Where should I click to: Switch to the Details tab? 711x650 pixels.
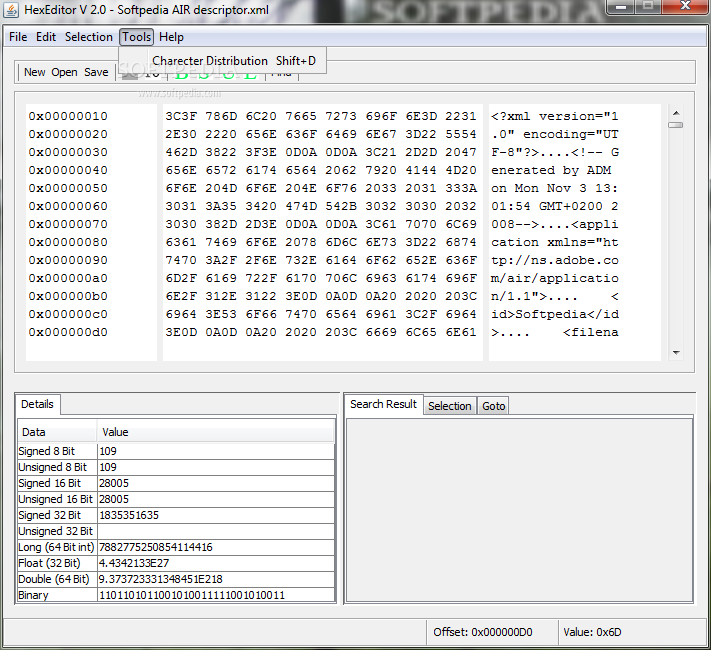pos(37,404)
